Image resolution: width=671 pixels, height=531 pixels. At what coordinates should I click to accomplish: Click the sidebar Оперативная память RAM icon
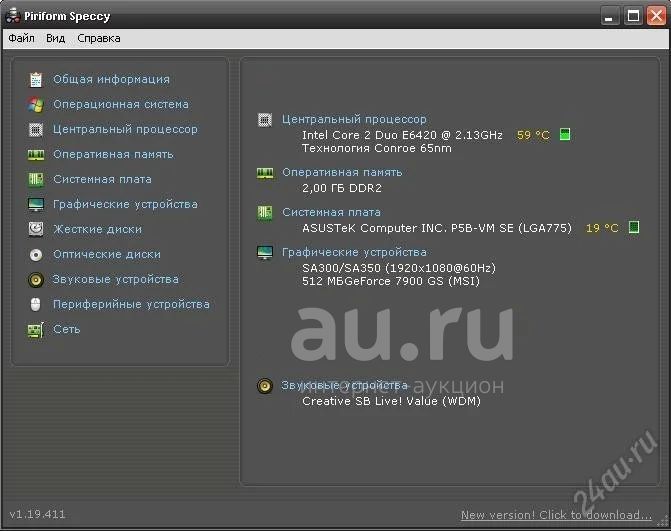(x=36, y=154)
